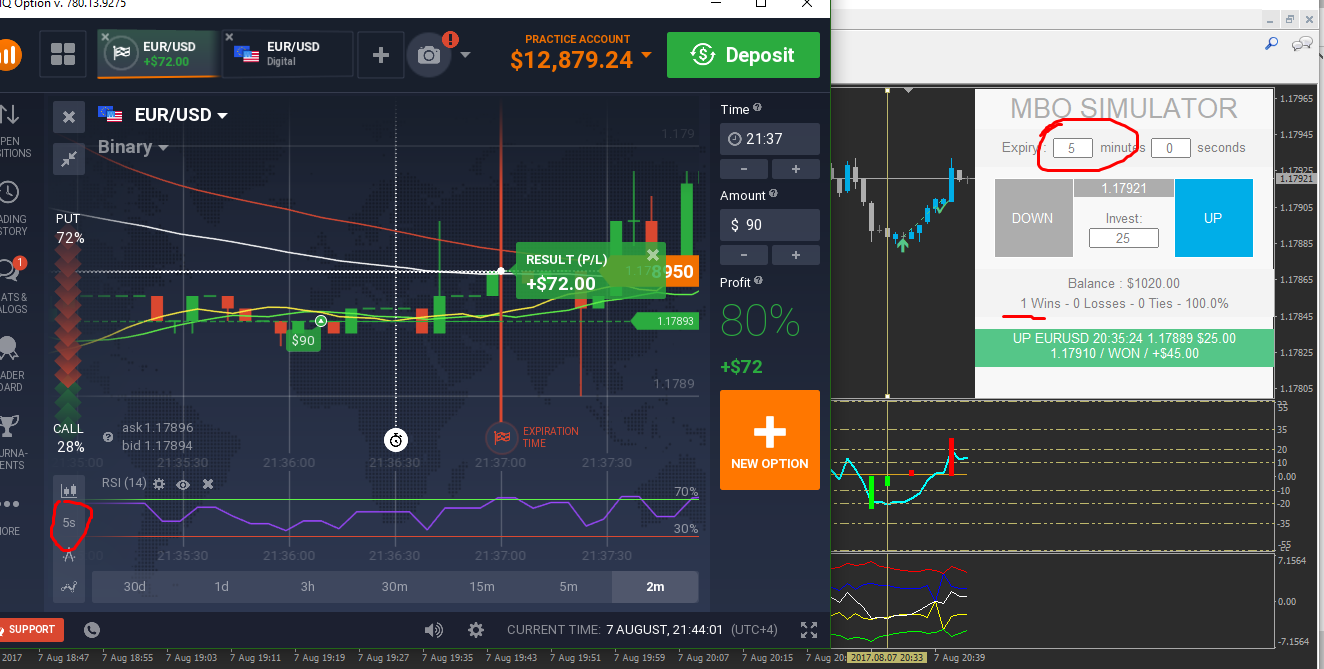The width and height of the screenshot is (1324, 669).
Task: Click the green Deposit button
Action: tap(743, 55)
